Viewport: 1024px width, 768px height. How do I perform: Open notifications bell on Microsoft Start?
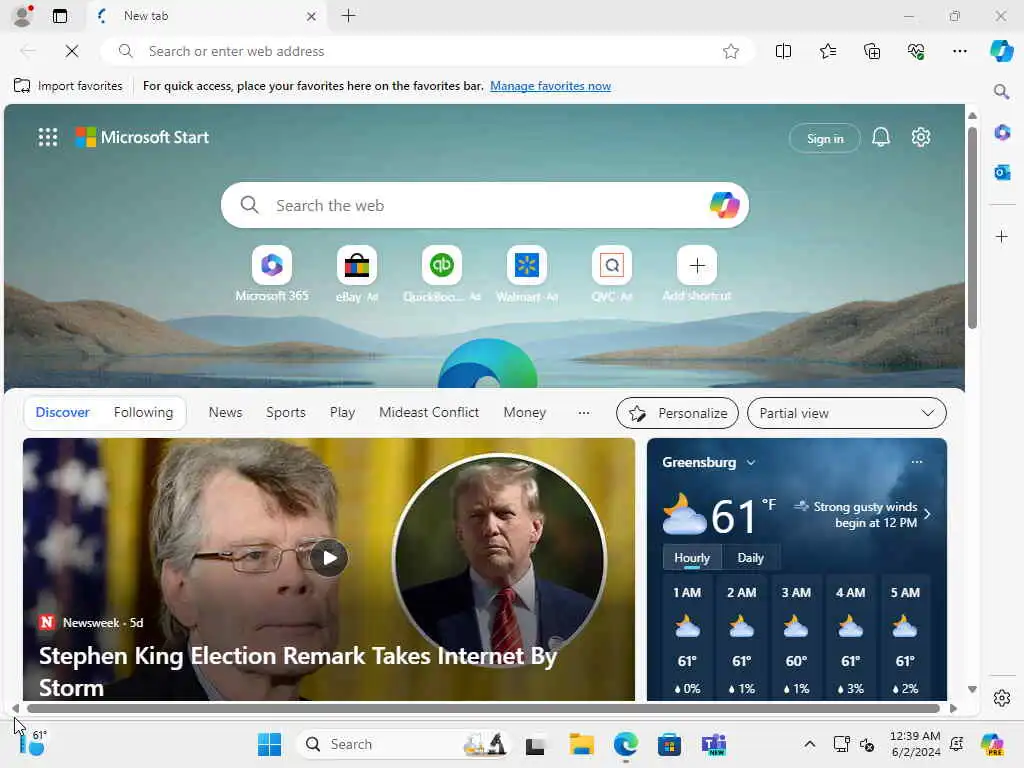tap(881, 137)
